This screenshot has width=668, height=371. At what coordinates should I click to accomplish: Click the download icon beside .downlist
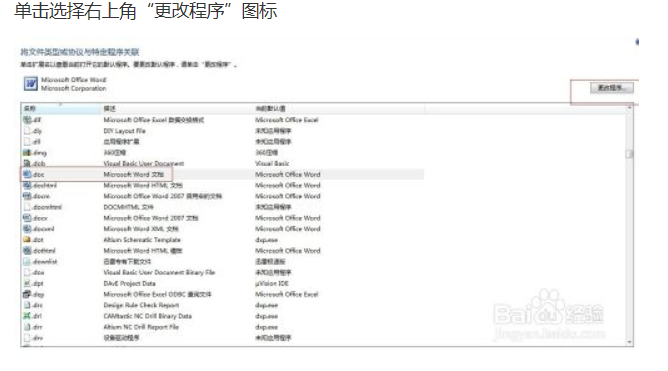(x=27, y=262)
